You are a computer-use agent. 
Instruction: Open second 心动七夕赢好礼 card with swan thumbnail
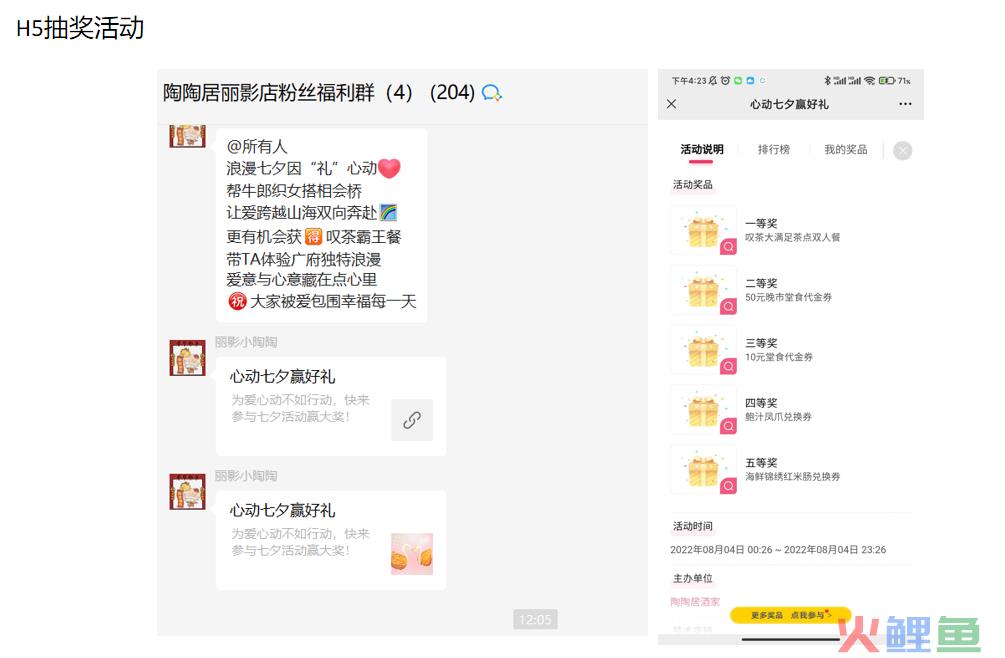coord(331,540)
